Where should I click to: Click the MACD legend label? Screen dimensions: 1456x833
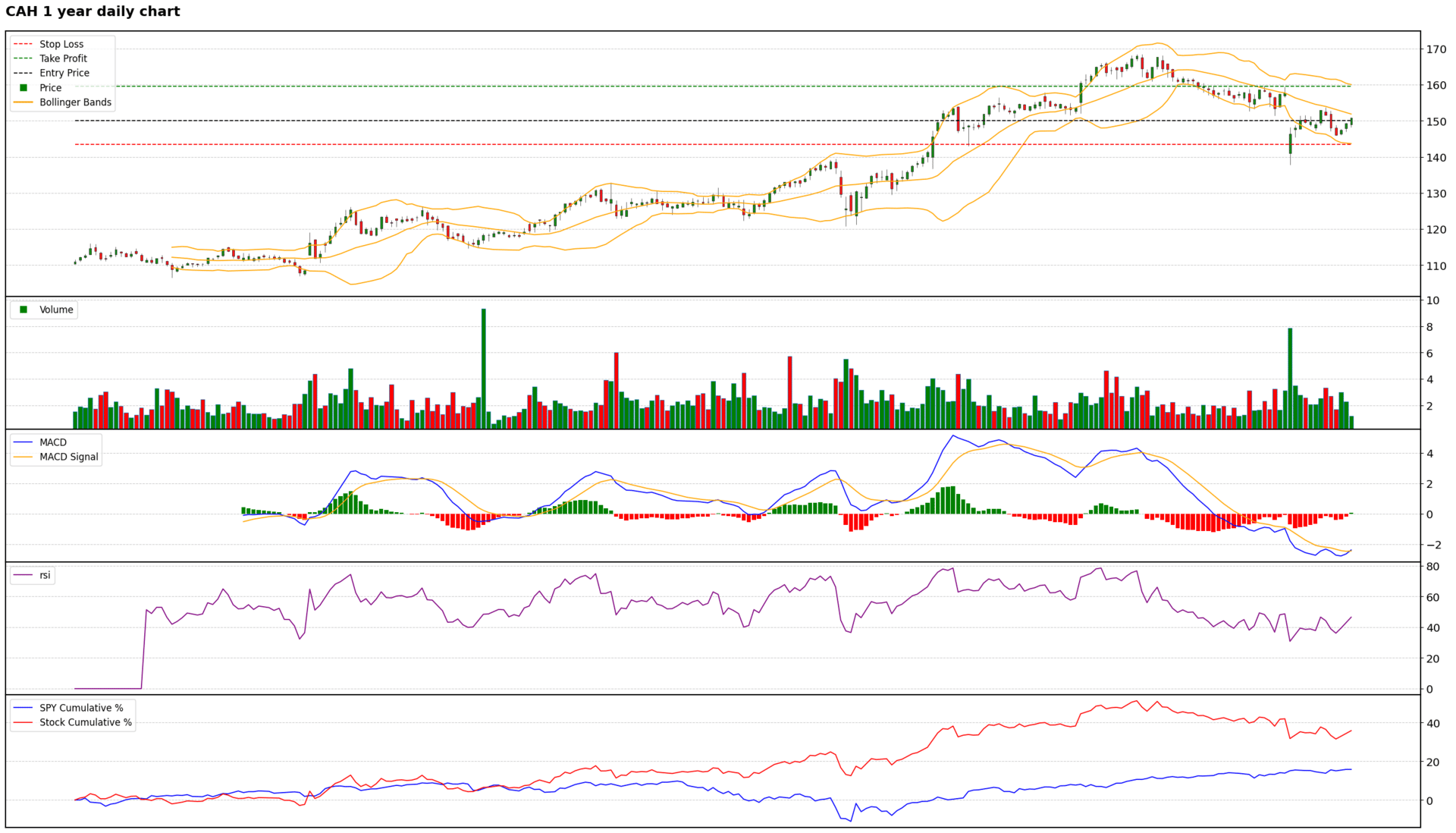coord(53,442)
